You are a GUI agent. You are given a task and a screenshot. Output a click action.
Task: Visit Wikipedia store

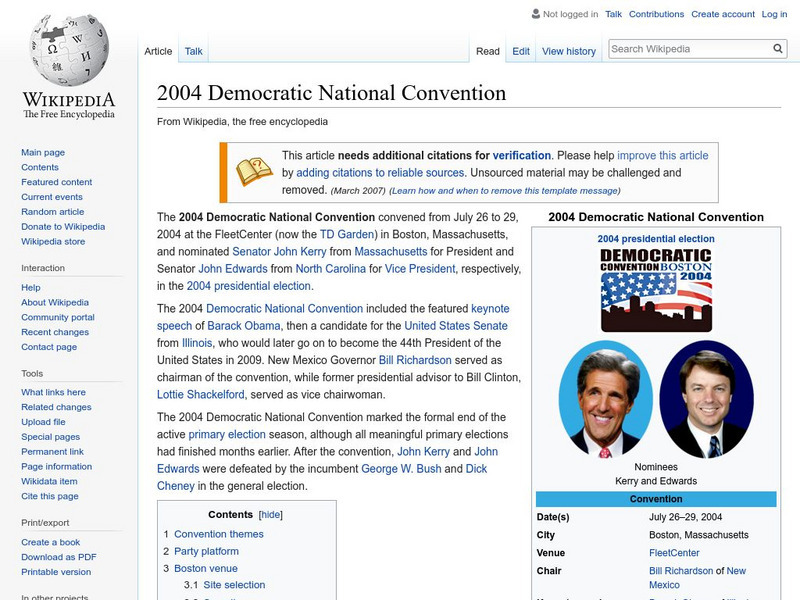[x=53, y=241]
